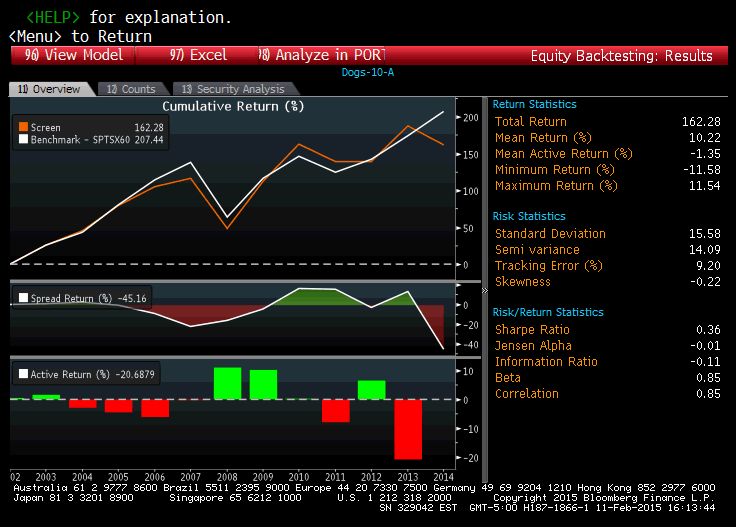This screenshot has height=527, width=736.
Task: Select the Mean Return (%) label
Action: [x=543, y=137]
